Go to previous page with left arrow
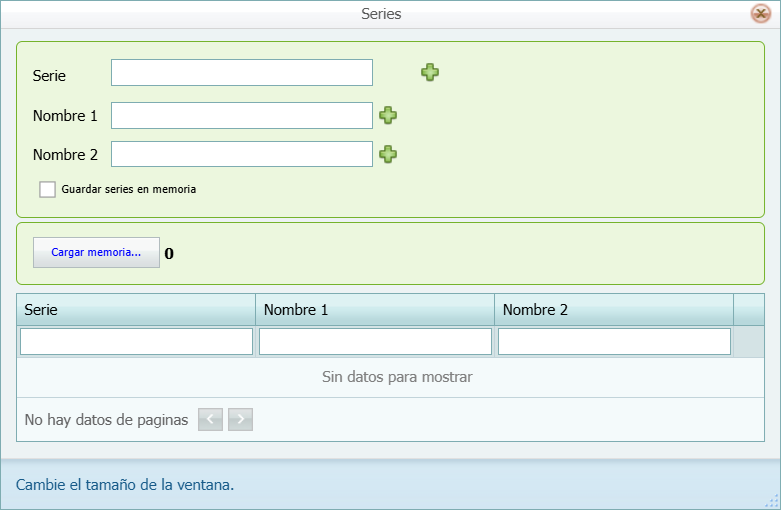 [x=210, y=420]
